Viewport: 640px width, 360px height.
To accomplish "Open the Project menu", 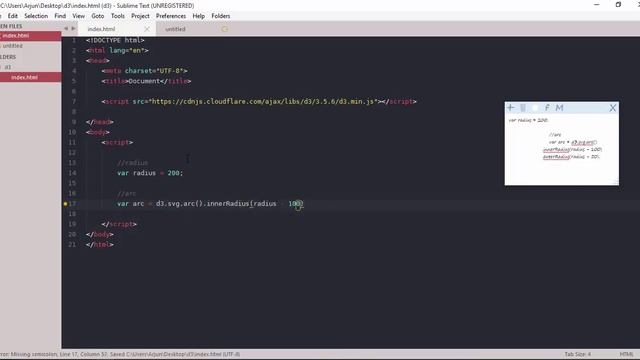I will (140, 16).
